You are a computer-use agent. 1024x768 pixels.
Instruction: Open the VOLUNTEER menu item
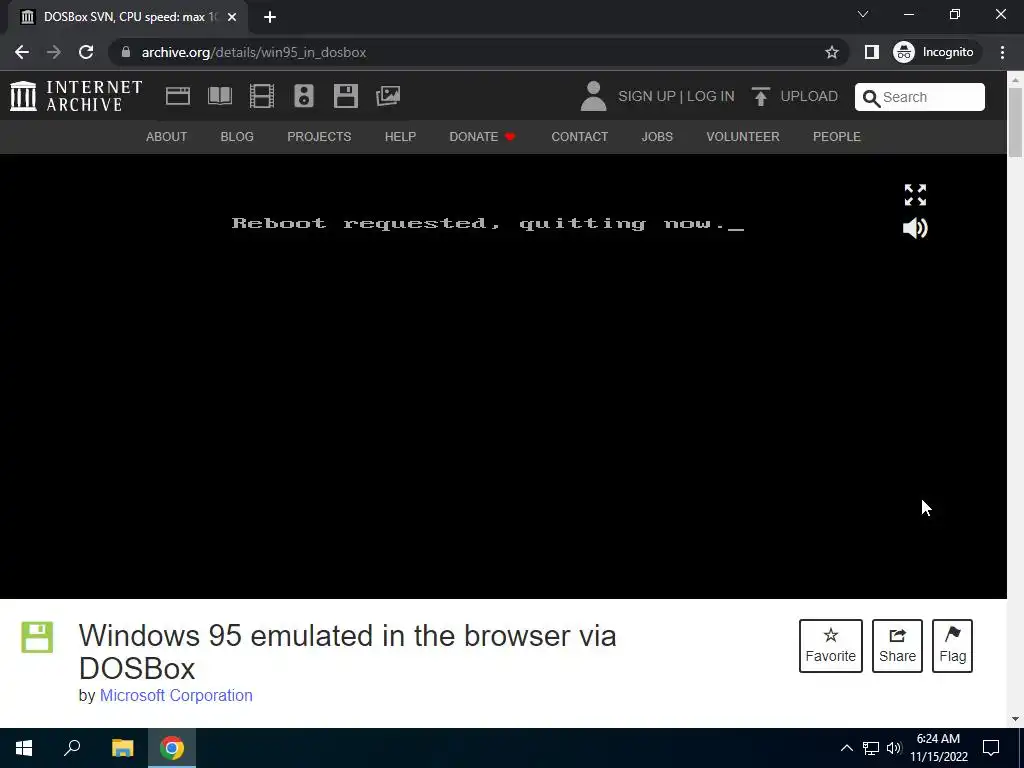(x=743, y=136)
